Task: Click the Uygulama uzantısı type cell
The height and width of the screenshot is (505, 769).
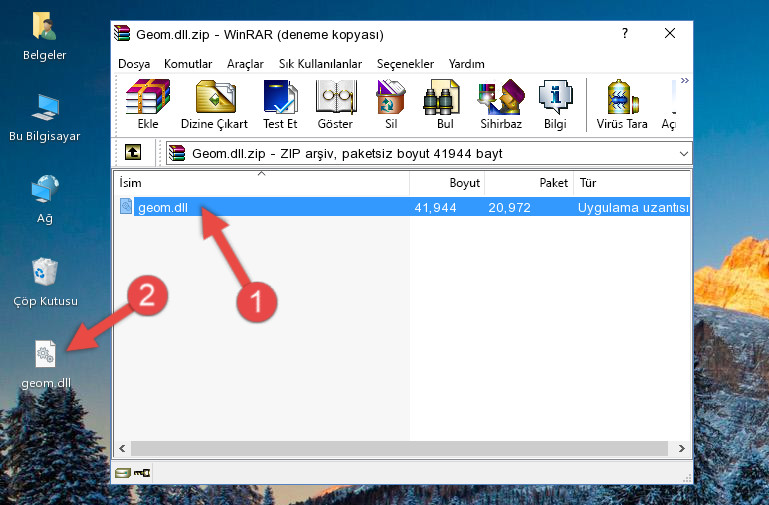Action: tap(633, 207)
